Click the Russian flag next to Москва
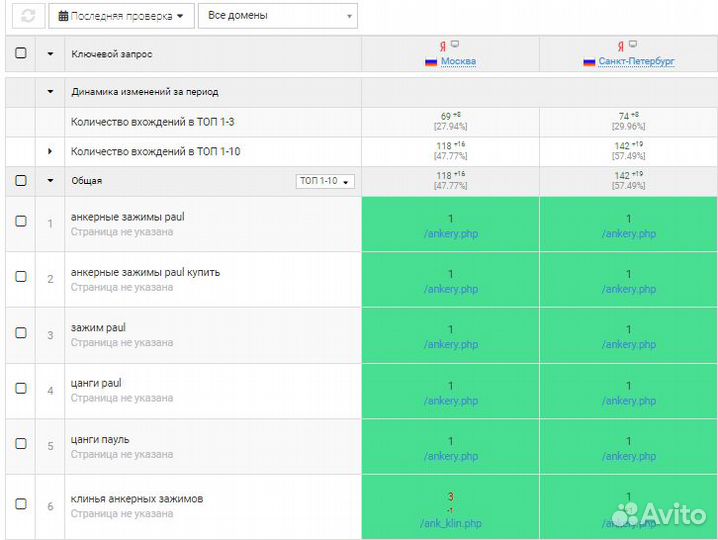The width and height of the screenshot is (718, 540). click(432, 62)
